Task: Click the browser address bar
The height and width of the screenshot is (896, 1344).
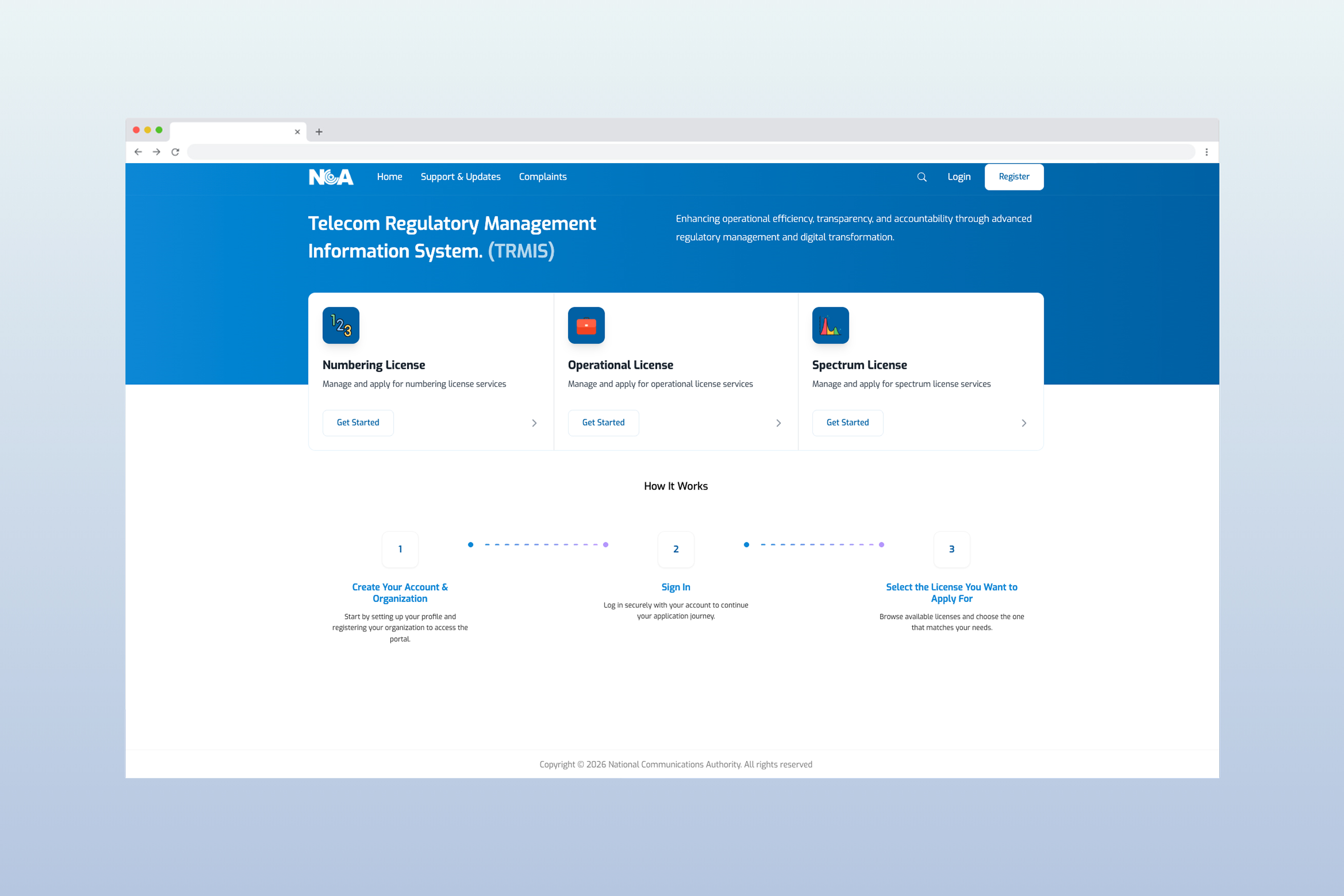Action: 691,152
